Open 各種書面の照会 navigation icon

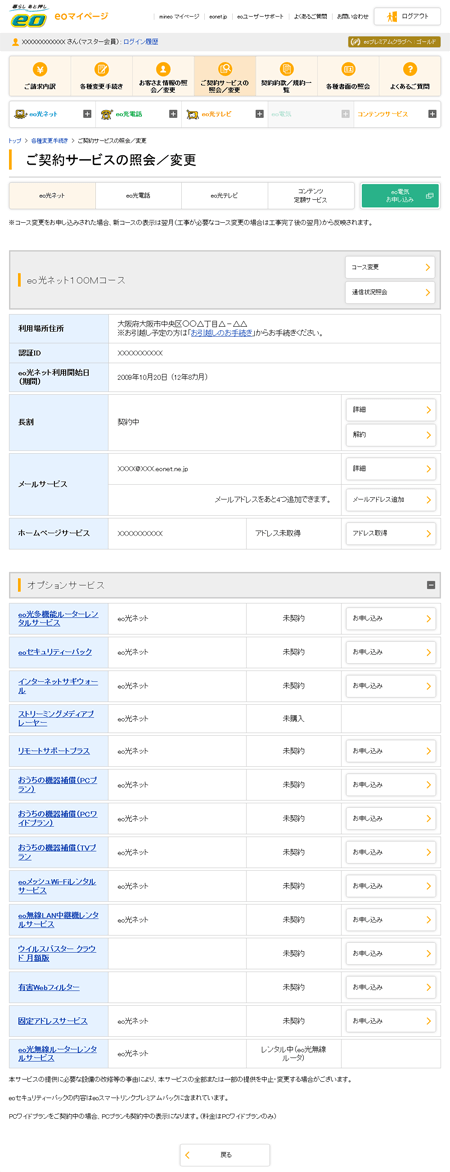point(348,76)
